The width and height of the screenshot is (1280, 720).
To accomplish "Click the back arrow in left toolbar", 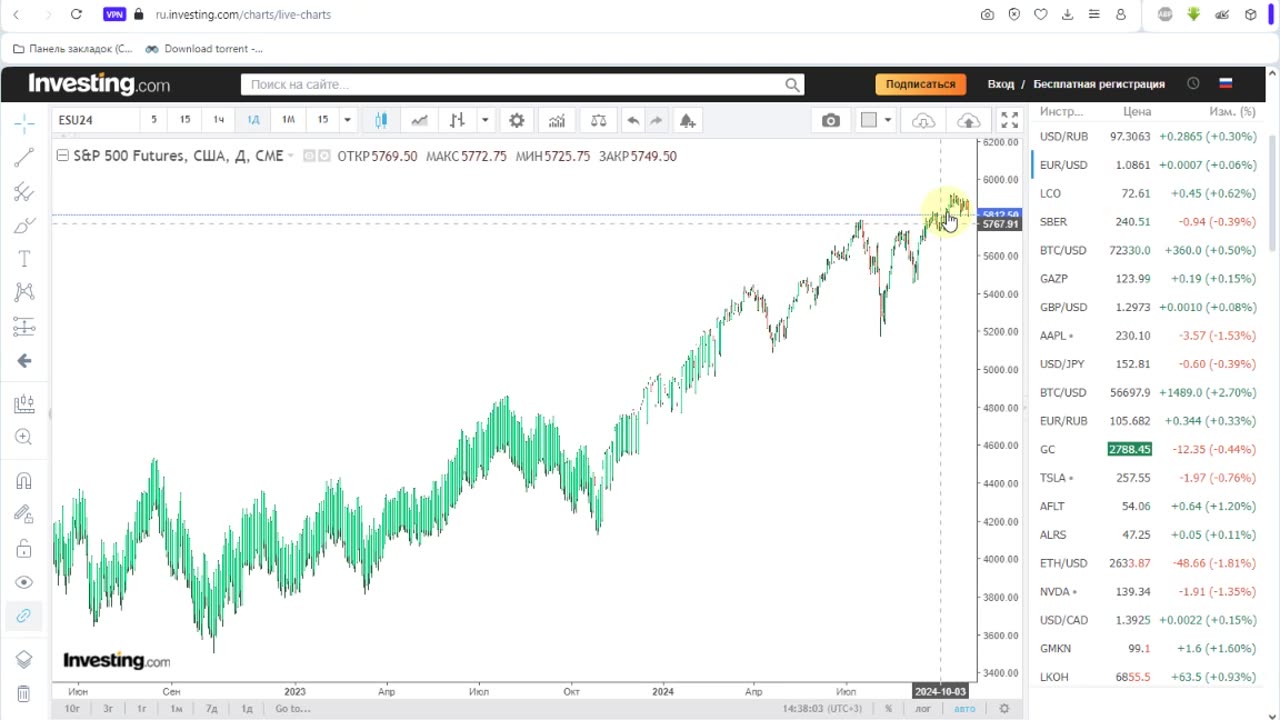I will pos(24,361).
